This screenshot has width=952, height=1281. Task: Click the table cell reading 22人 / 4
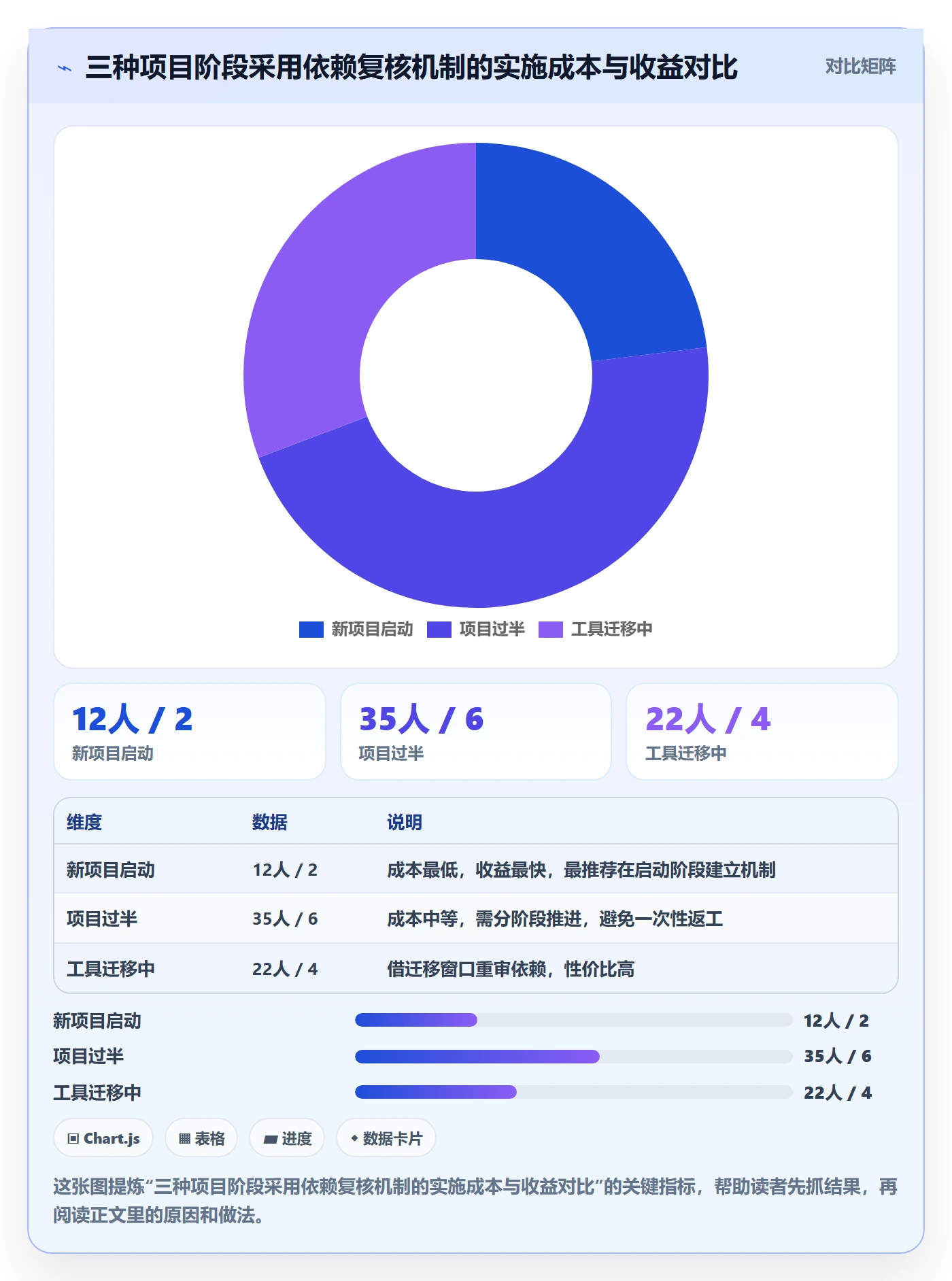pyautogui.click(x=285, y=969)
